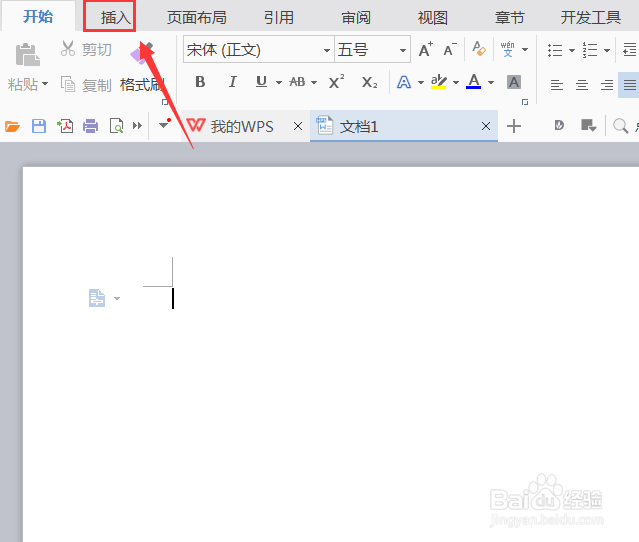The width and height of the screenshot is (639, 542).
Task: Click the 复制 (Copy) button
Action: click(x=86, y=85)
